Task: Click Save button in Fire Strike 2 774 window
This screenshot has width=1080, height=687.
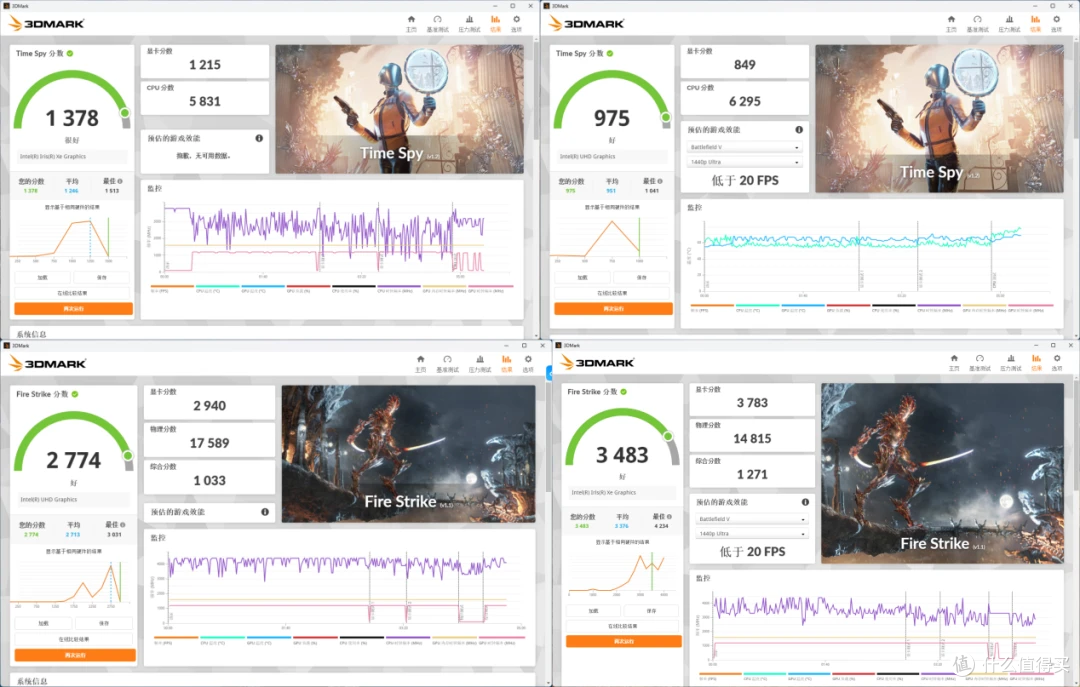Action: [103, 623]
